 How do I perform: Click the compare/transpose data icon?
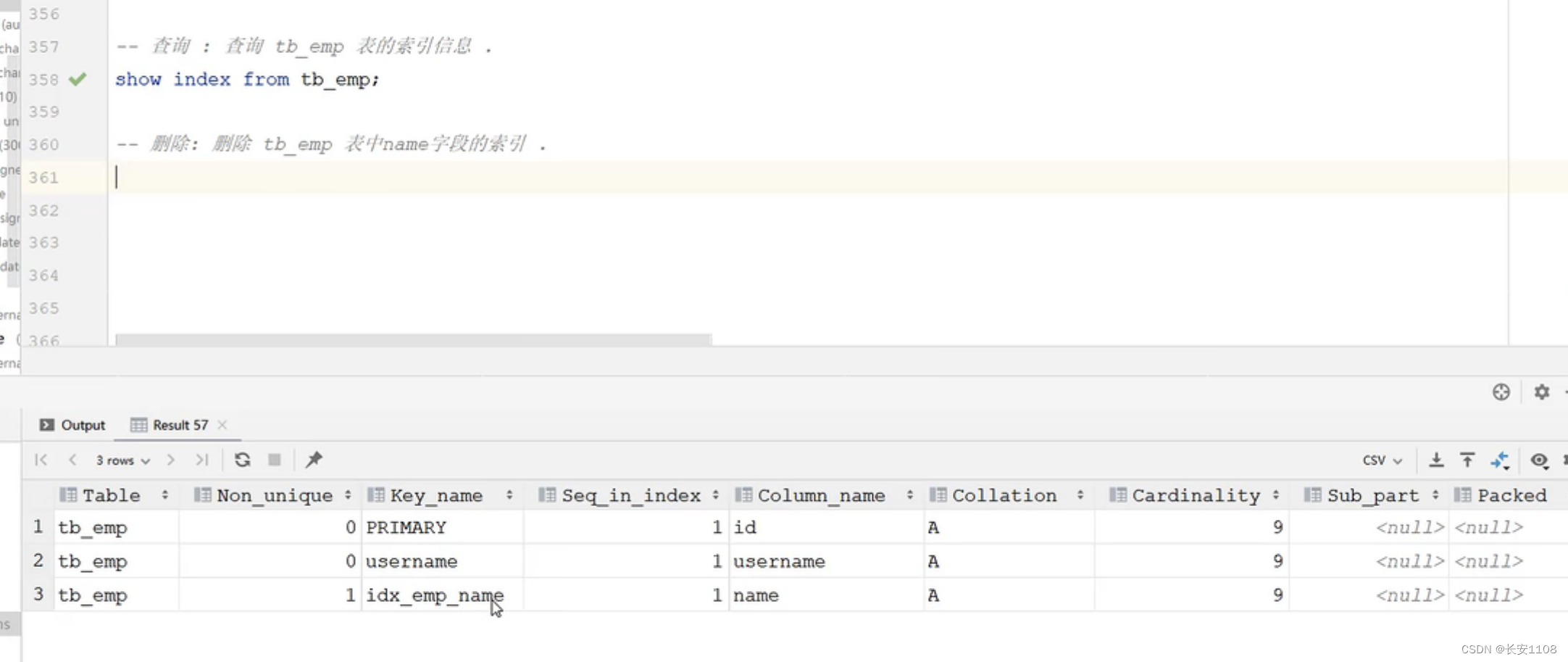point(1500,460)
